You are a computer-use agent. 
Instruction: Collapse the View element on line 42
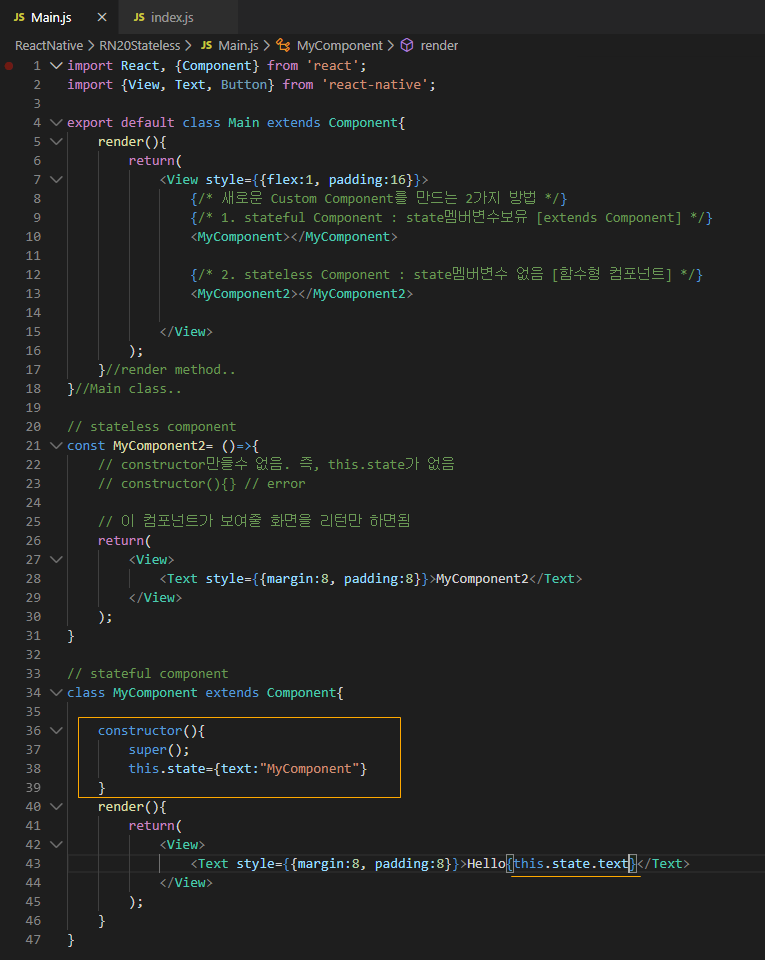click(x=56, y=844)
